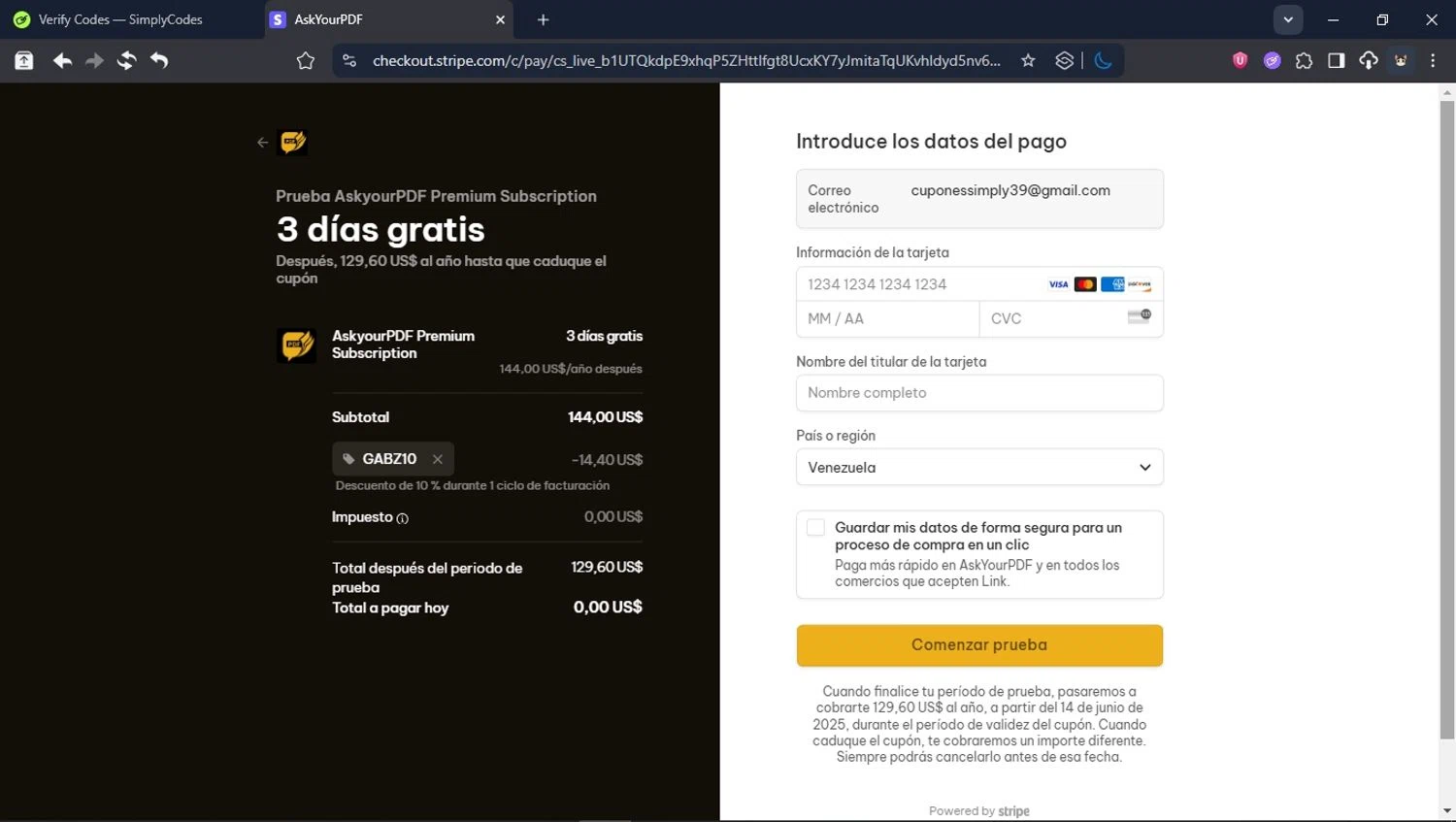This screenshot has width=1456, height=822.
Task: Click the MM / AA expiry field
Action: tap(887, 318)
